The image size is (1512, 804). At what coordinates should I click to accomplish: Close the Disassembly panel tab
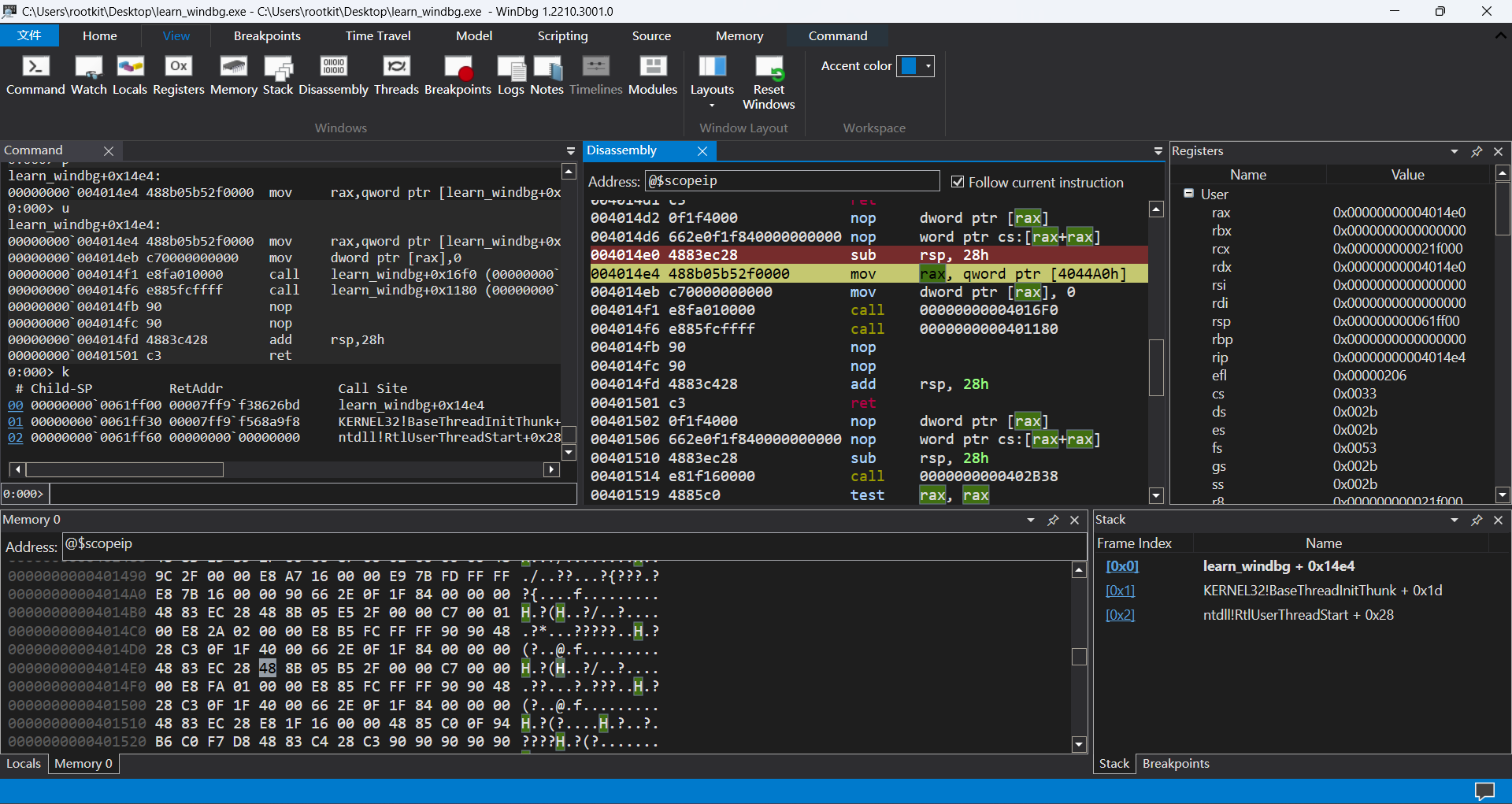pos(702,150)
